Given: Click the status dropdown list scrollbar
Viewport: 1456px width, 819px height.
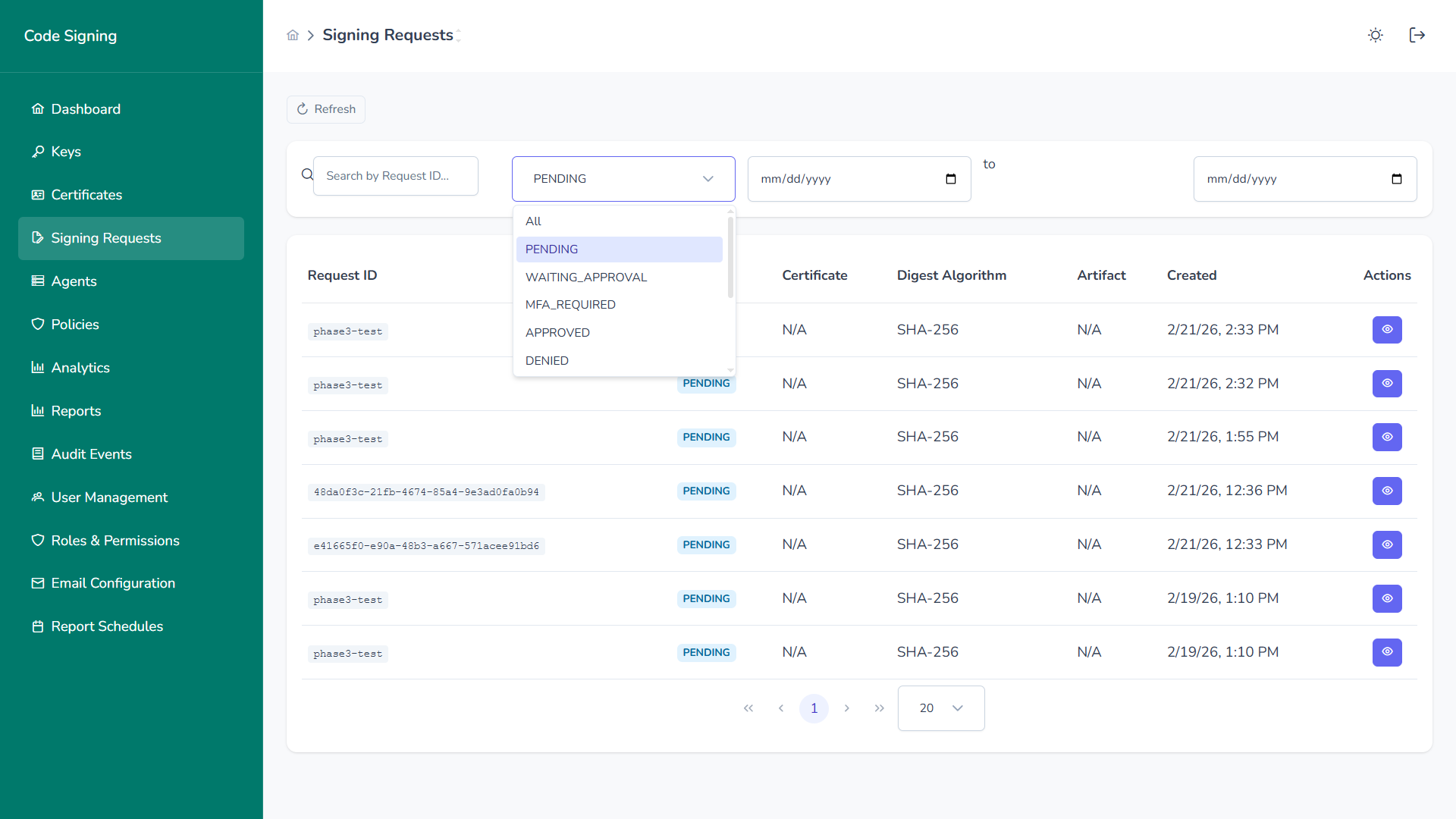Looking at the screenshot, I should [x=730, y=258].
